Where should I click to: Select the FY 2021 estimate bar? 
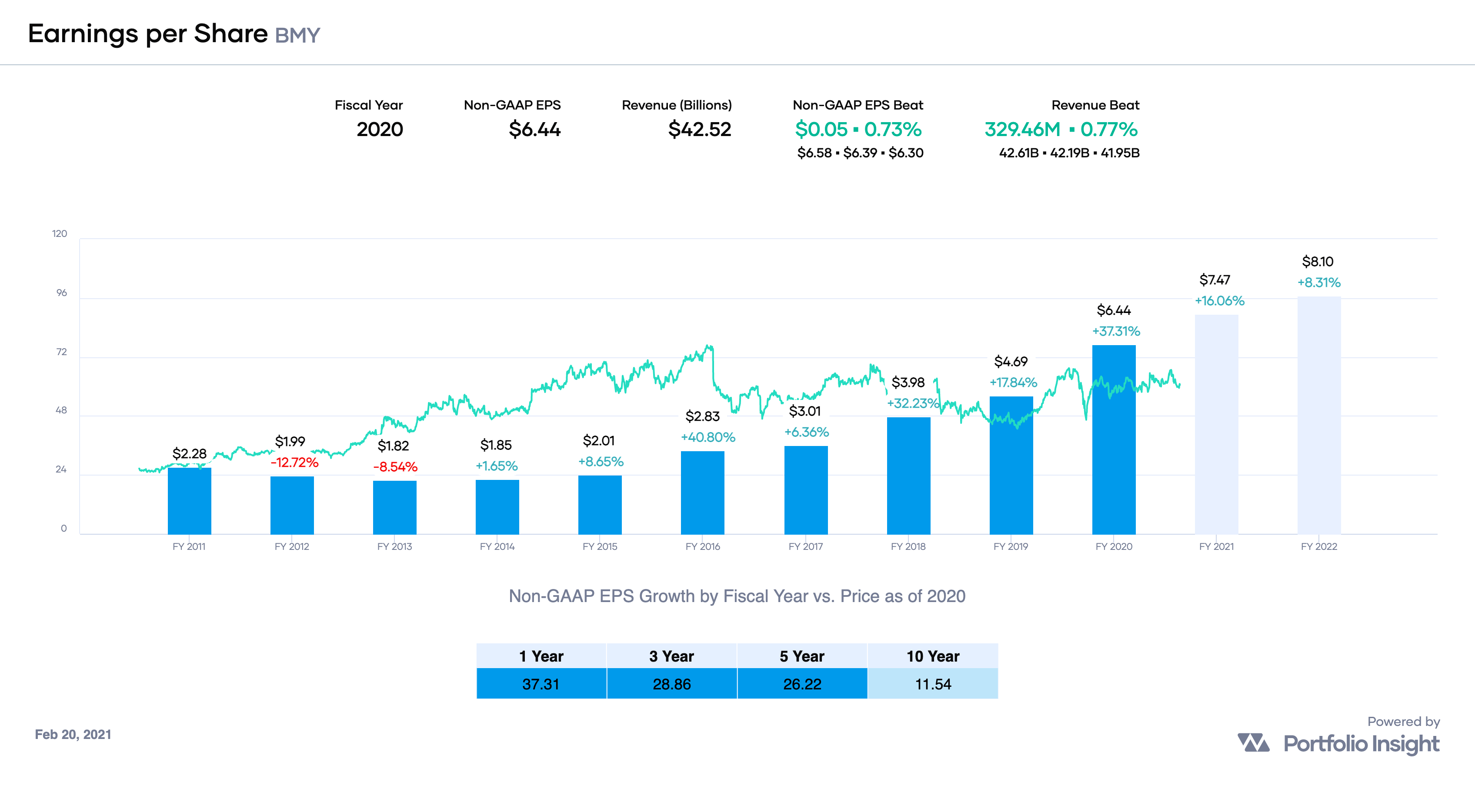[x=1217, y=425]
